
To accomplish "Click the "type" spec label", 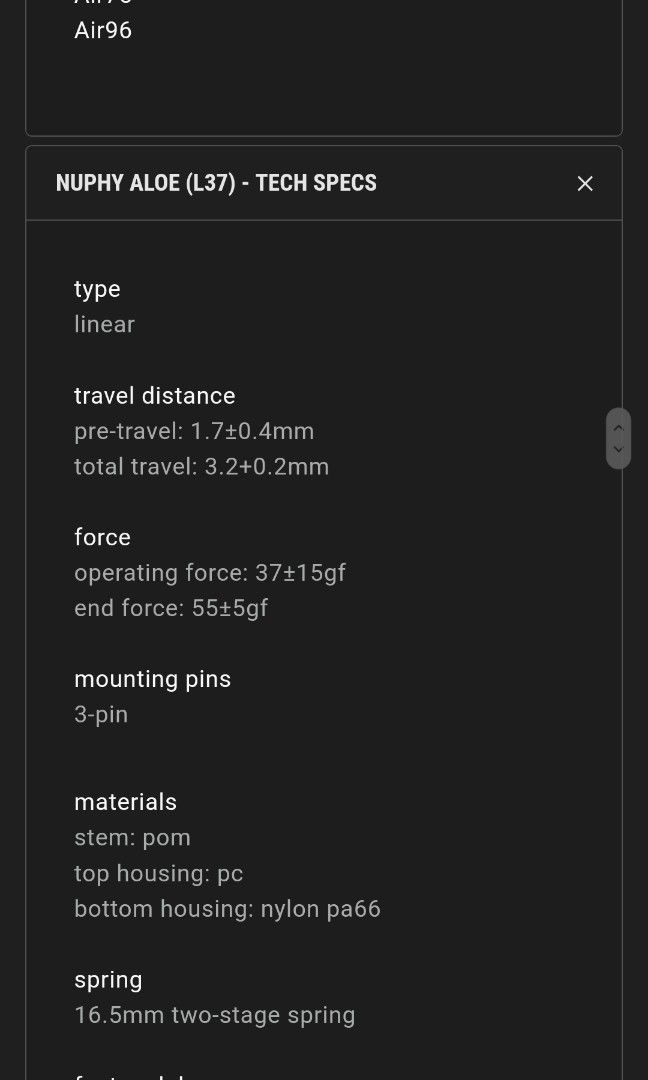I will click(x=97, y=289).
